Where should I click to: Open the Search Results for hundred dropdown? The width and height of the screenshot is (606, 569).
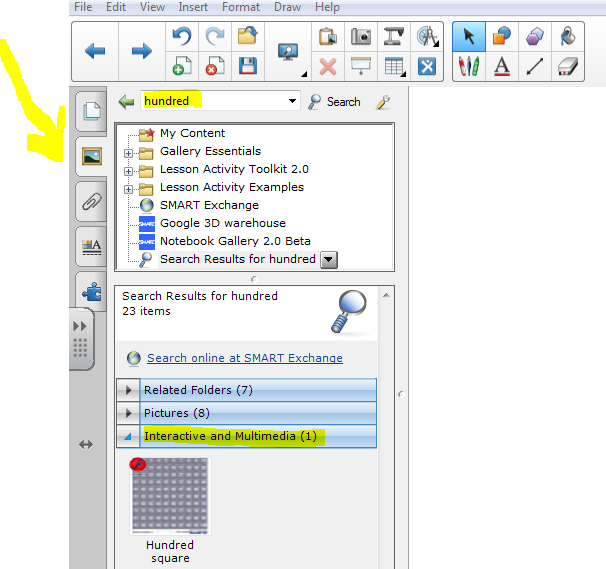click(x=329, y=260)
